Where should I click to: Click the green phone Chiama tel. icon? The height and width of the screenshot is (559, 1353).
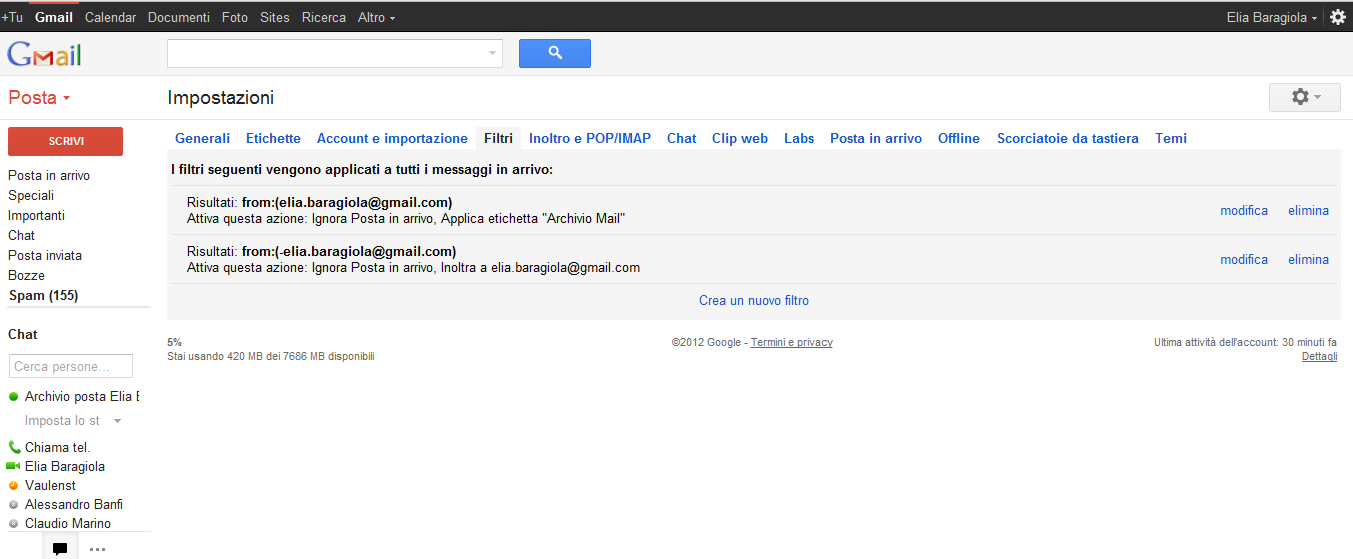(x=14, y=447)
